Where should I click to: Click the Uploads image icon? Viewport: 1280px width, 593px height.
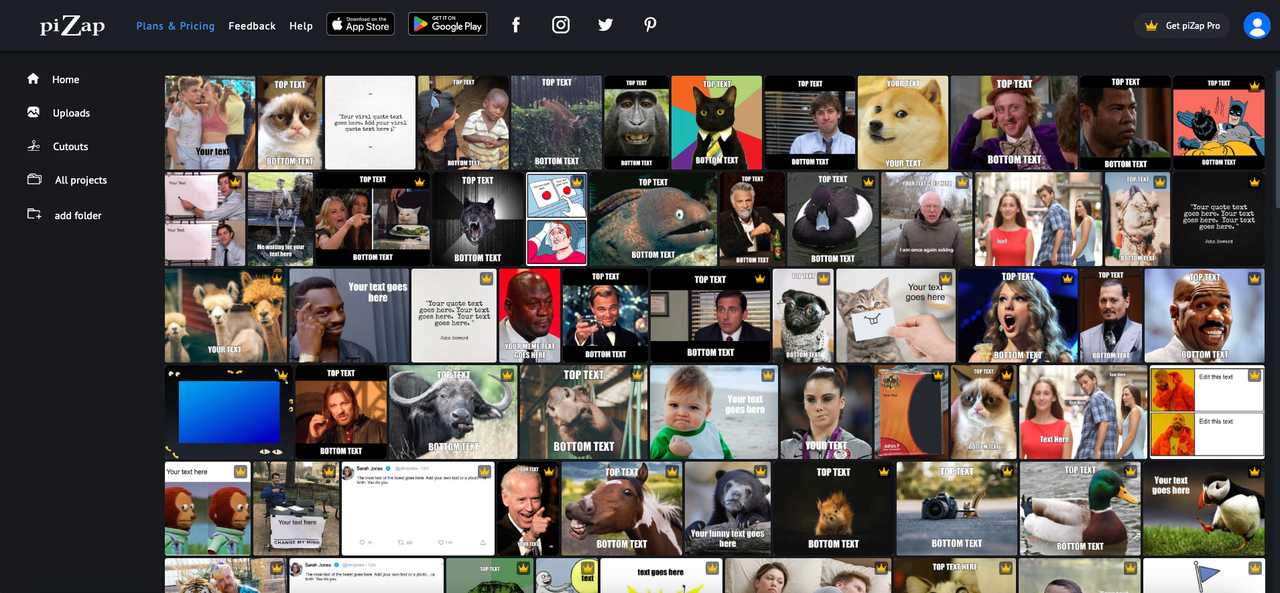pos(34,113)
